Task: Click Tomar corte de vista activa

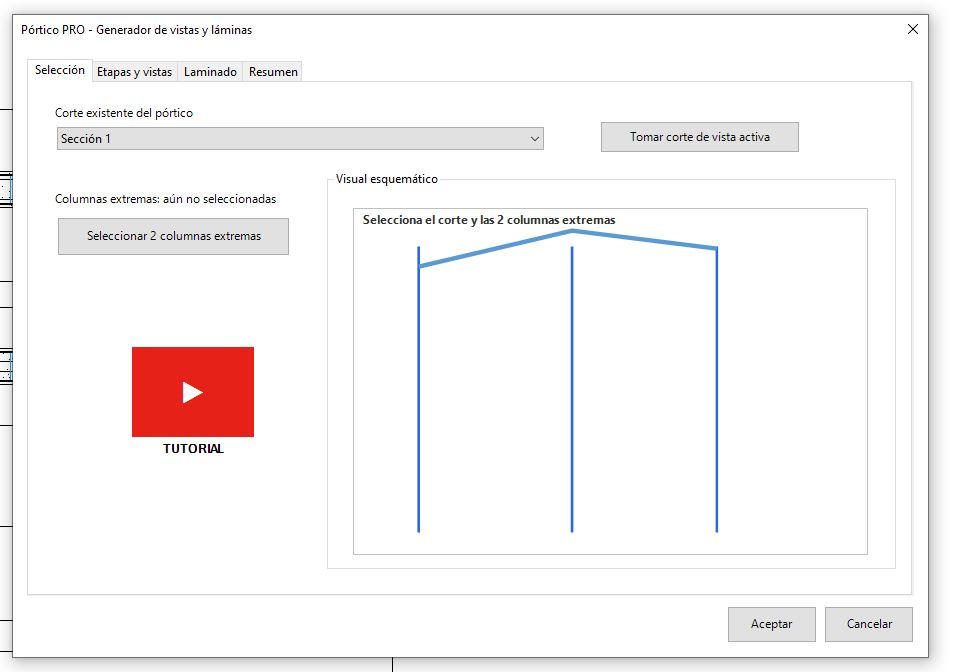Action: [699, 137]
